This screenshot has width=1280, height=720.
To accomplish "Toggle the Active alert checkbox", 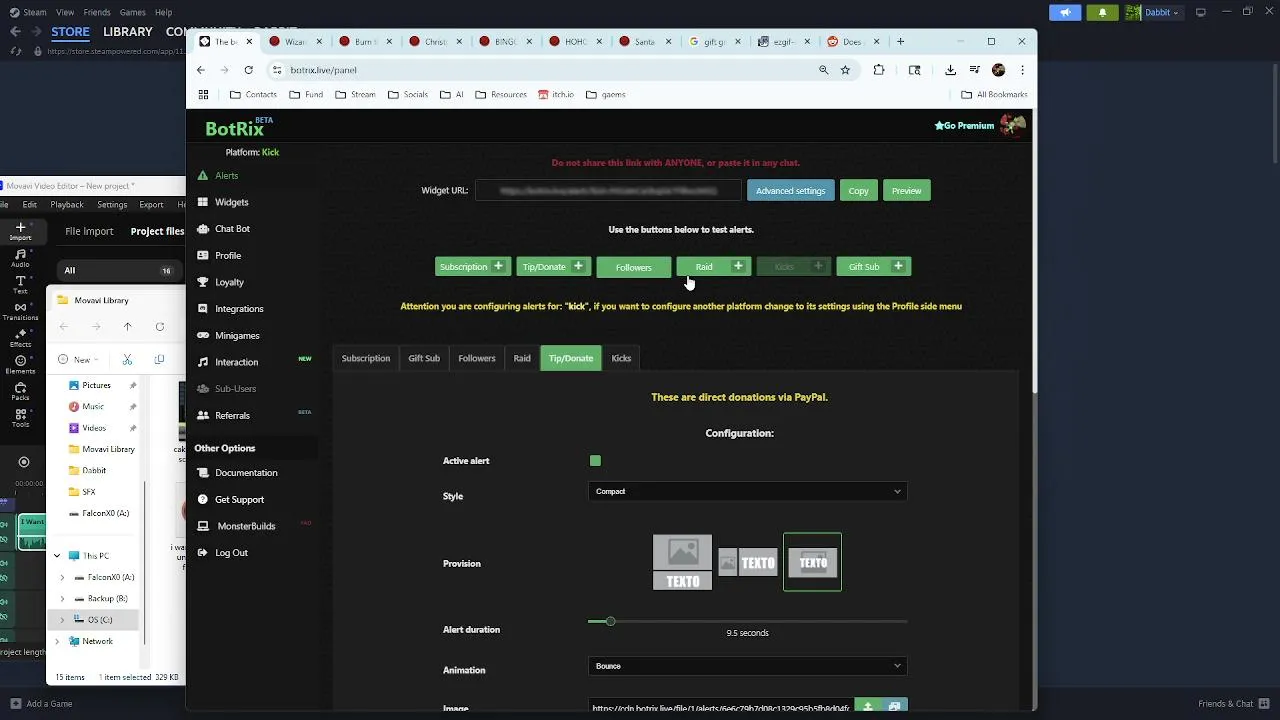I will [595, 461].
